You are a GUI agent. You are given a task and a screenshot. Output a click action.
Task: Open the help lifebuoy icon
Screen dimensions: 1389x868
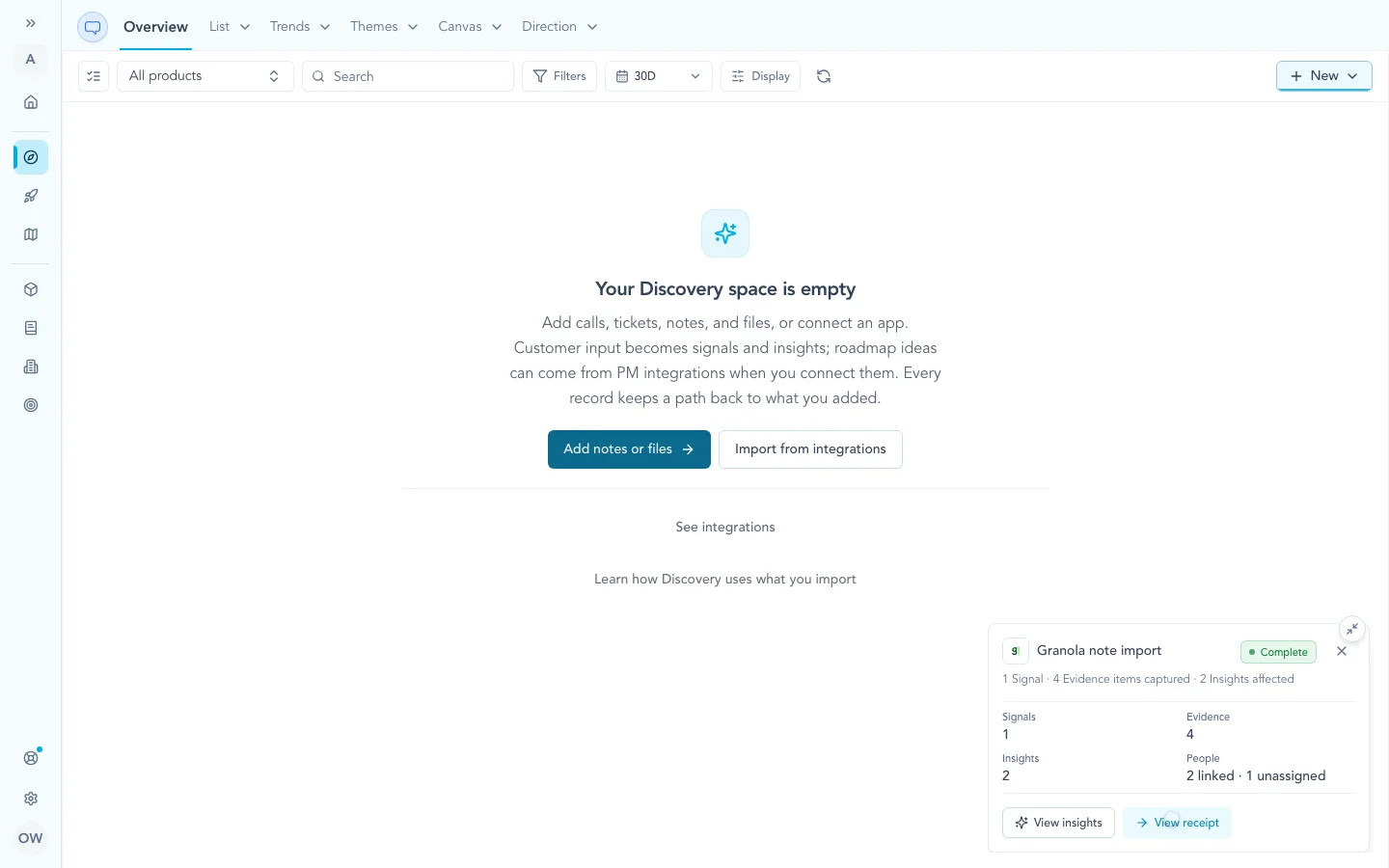point(31,758)
